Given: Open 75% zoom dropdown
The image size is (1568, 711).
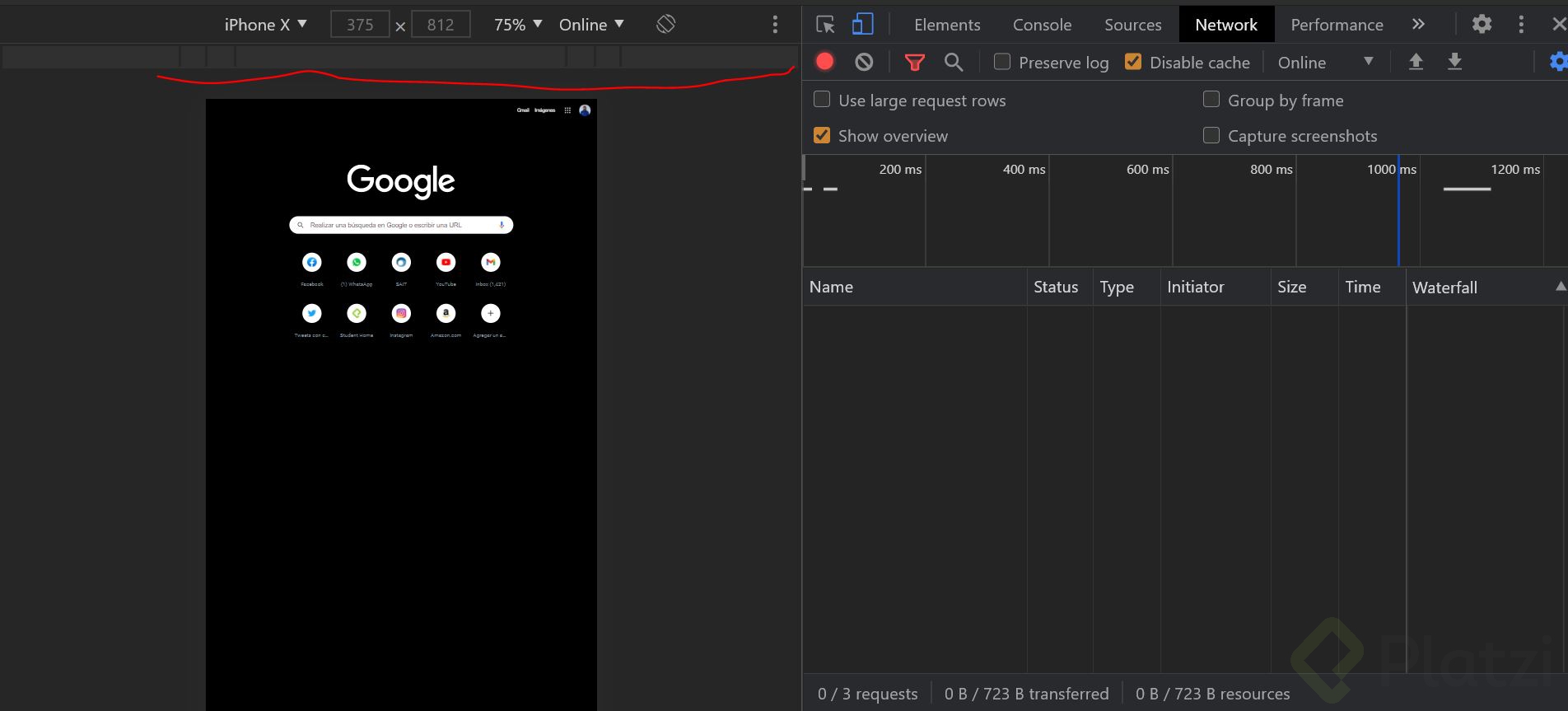Looking at the screenshot, I should (518, 25).
